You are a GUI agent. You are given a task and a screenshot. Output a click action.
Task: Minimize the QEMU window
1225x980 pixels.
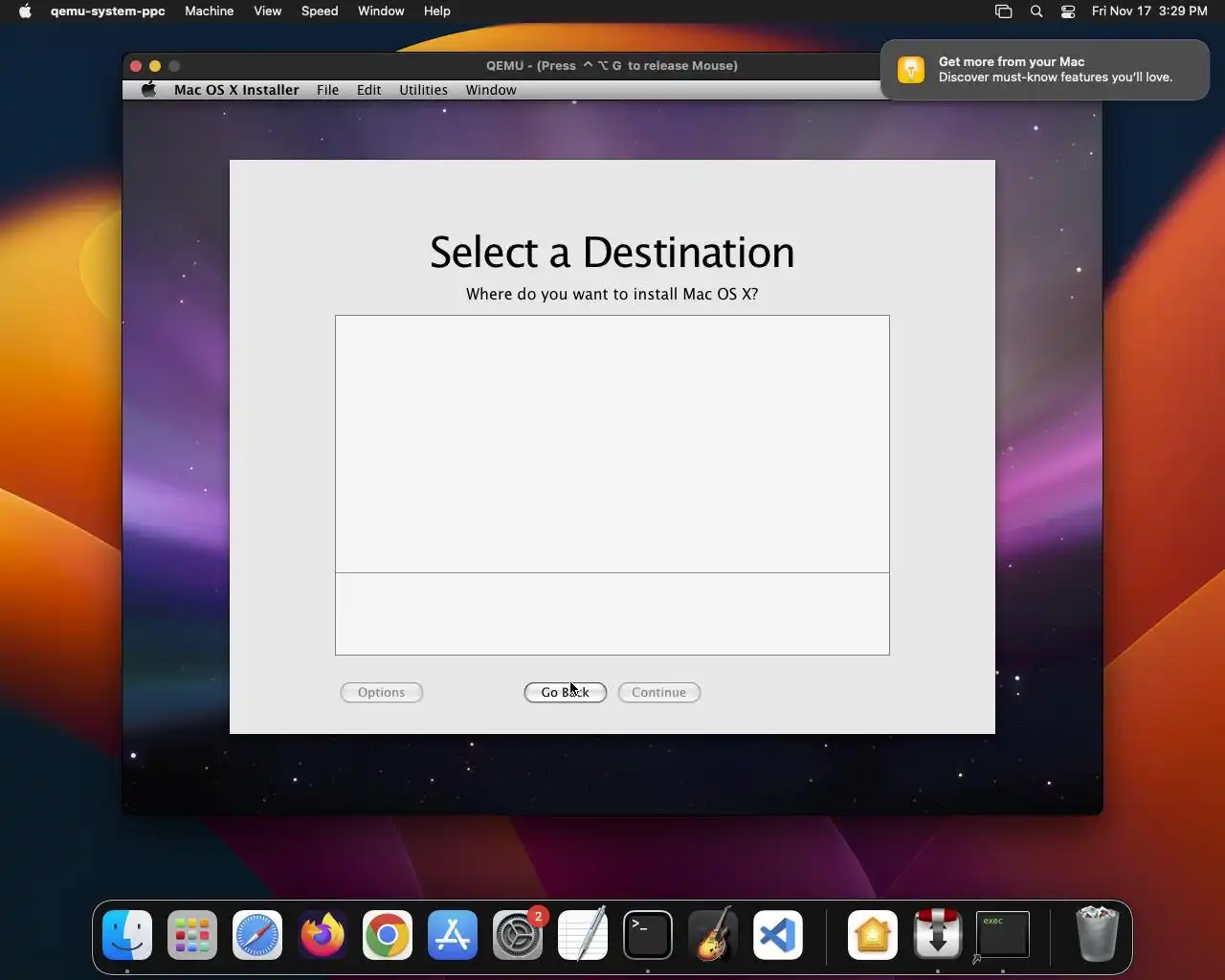(x=155, y=66)
